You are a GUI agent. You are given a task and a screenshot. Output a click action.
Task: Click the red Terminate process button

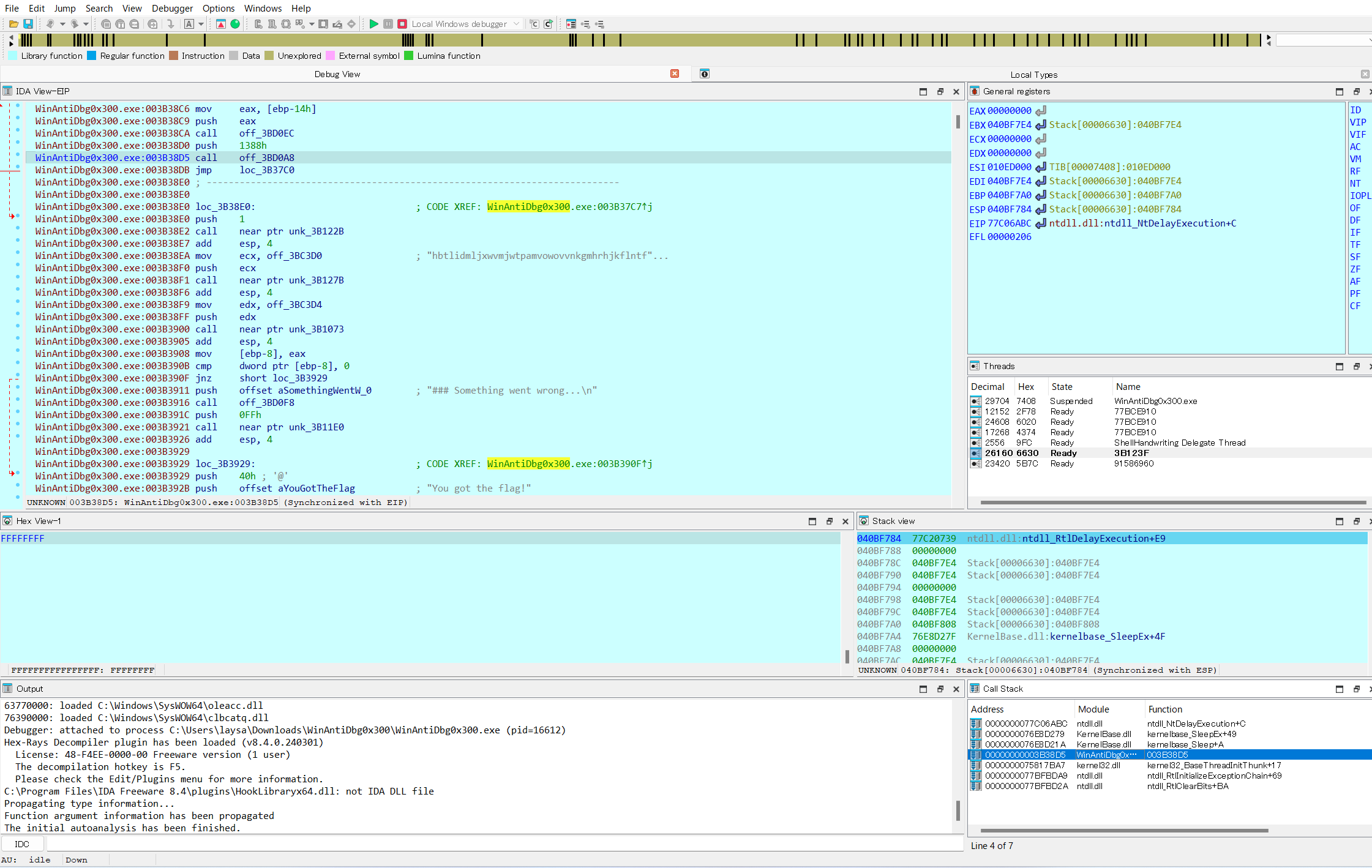[x=402, y=24]
